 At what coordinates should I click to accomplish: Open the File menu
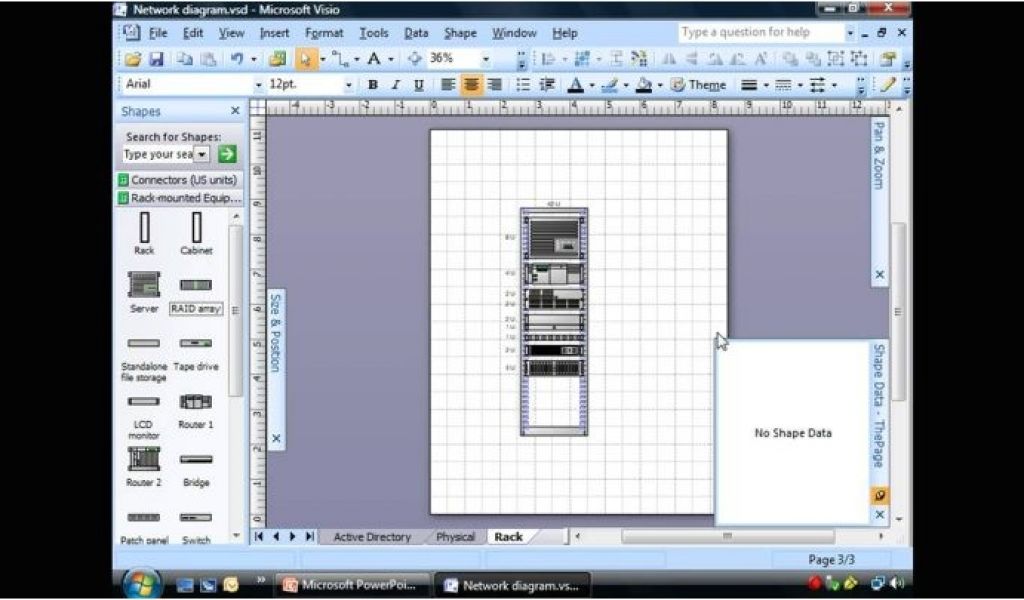158,33
